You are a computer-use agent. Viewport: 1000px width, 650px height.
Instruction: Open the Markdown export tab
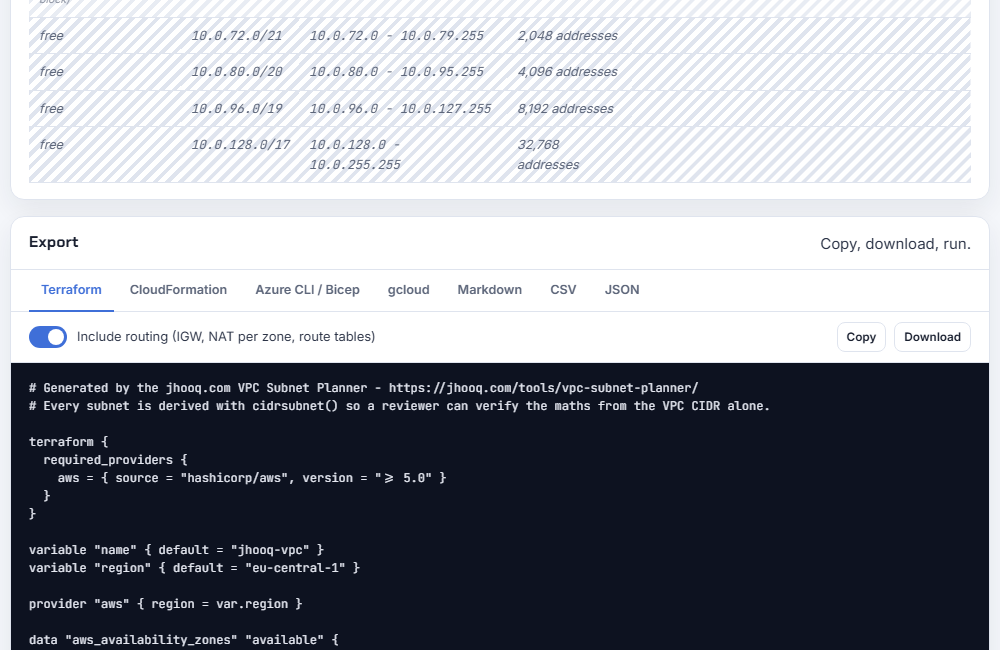(x=489, y=290)
